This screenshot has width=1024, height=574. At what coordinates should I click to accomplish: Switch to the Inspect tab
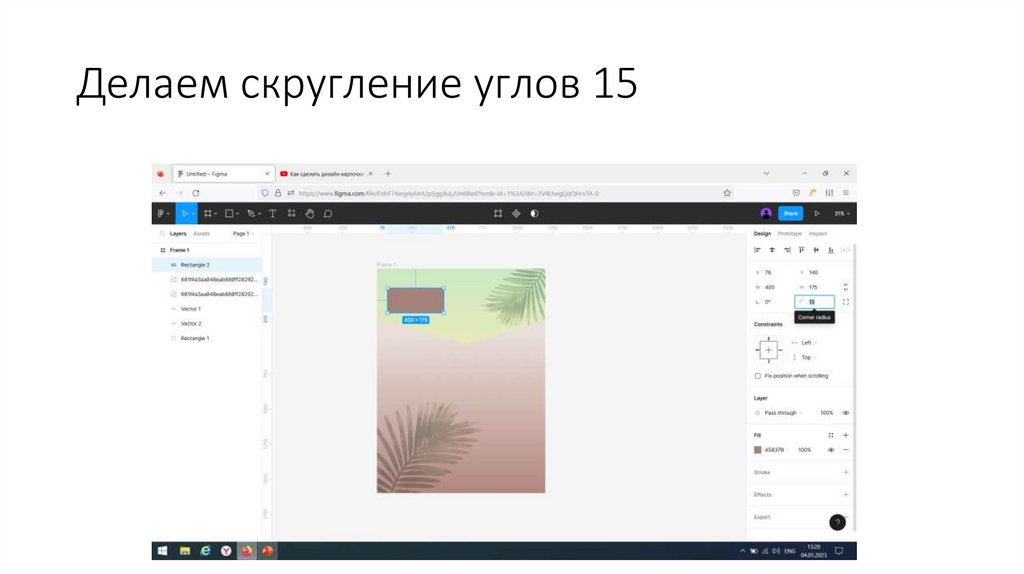pyautogui.click(x=818, y=233)
